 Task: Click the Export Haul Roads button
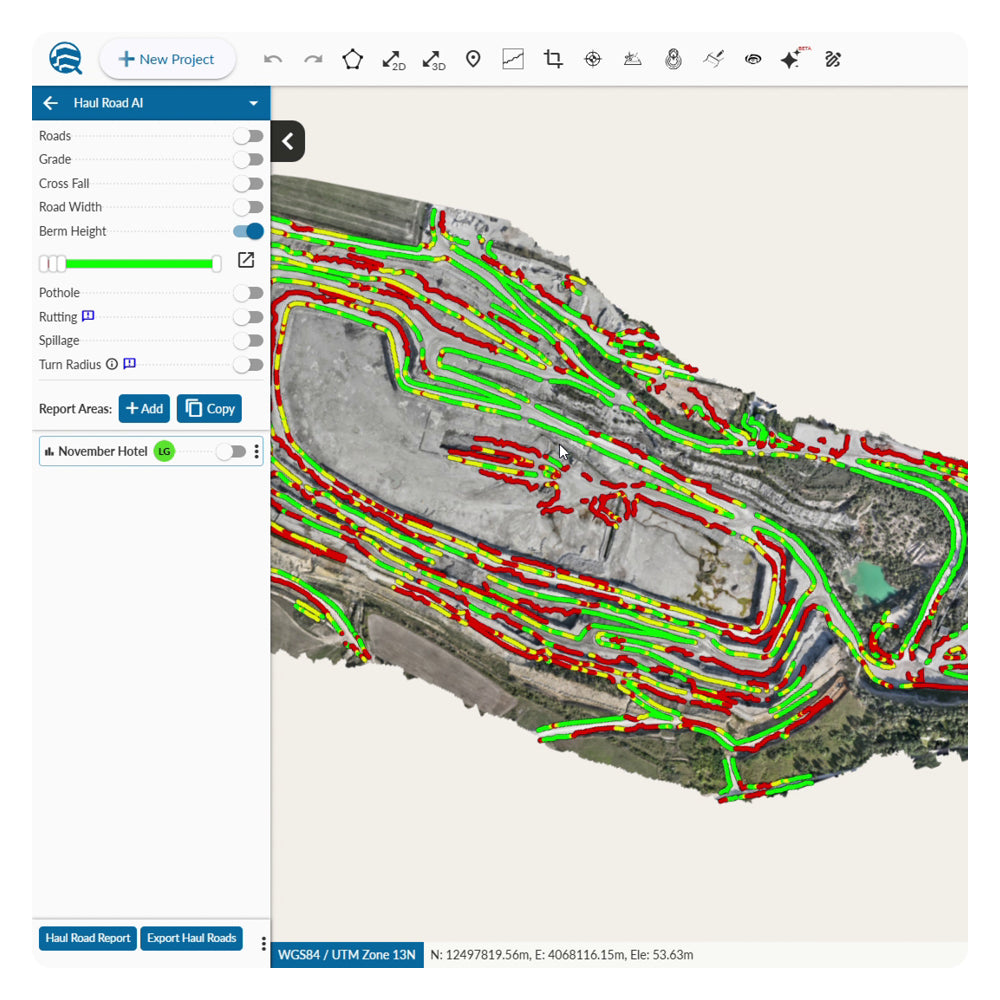click(191, 938)
